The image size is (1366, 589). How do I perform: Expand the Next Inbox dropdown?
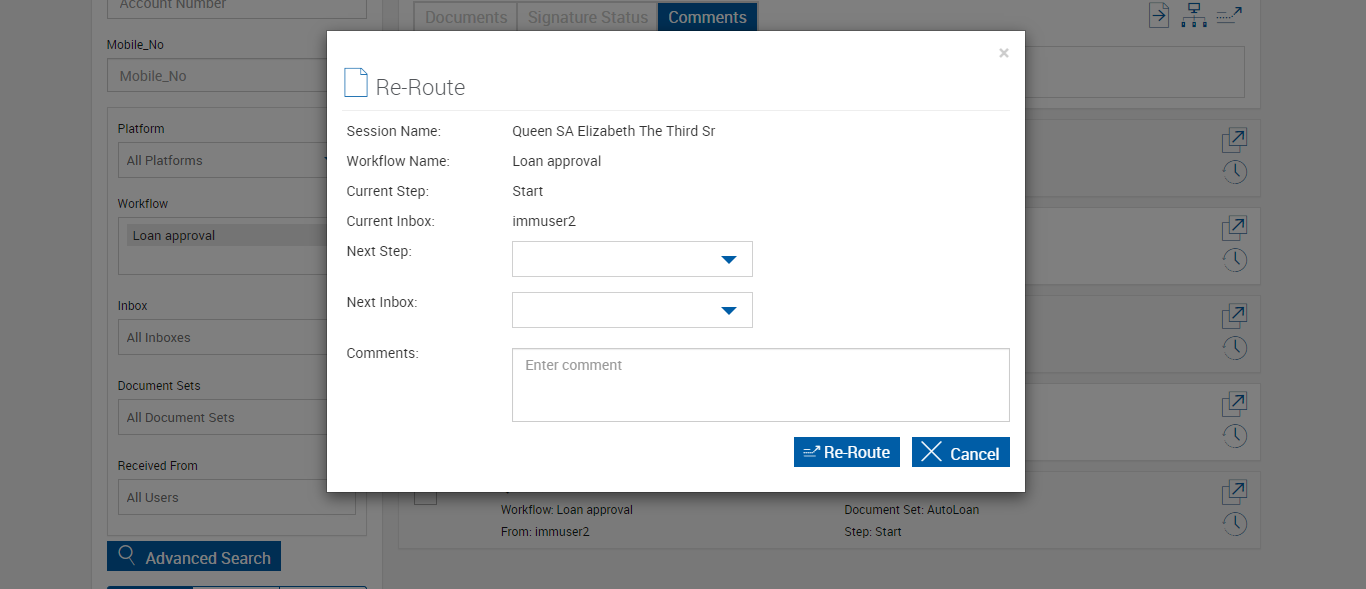tap(632, 310)
